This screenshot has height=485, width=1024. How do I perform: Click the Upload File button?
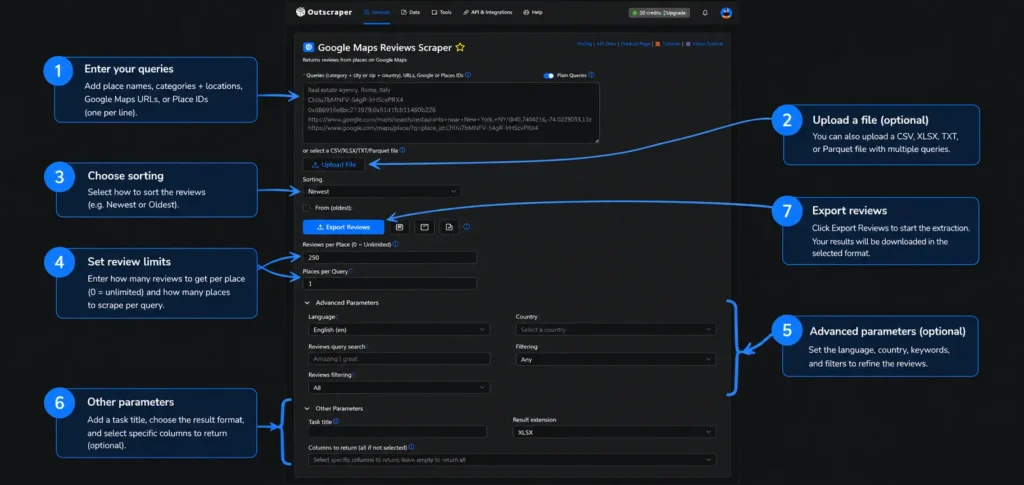click(x=334, y=164)
